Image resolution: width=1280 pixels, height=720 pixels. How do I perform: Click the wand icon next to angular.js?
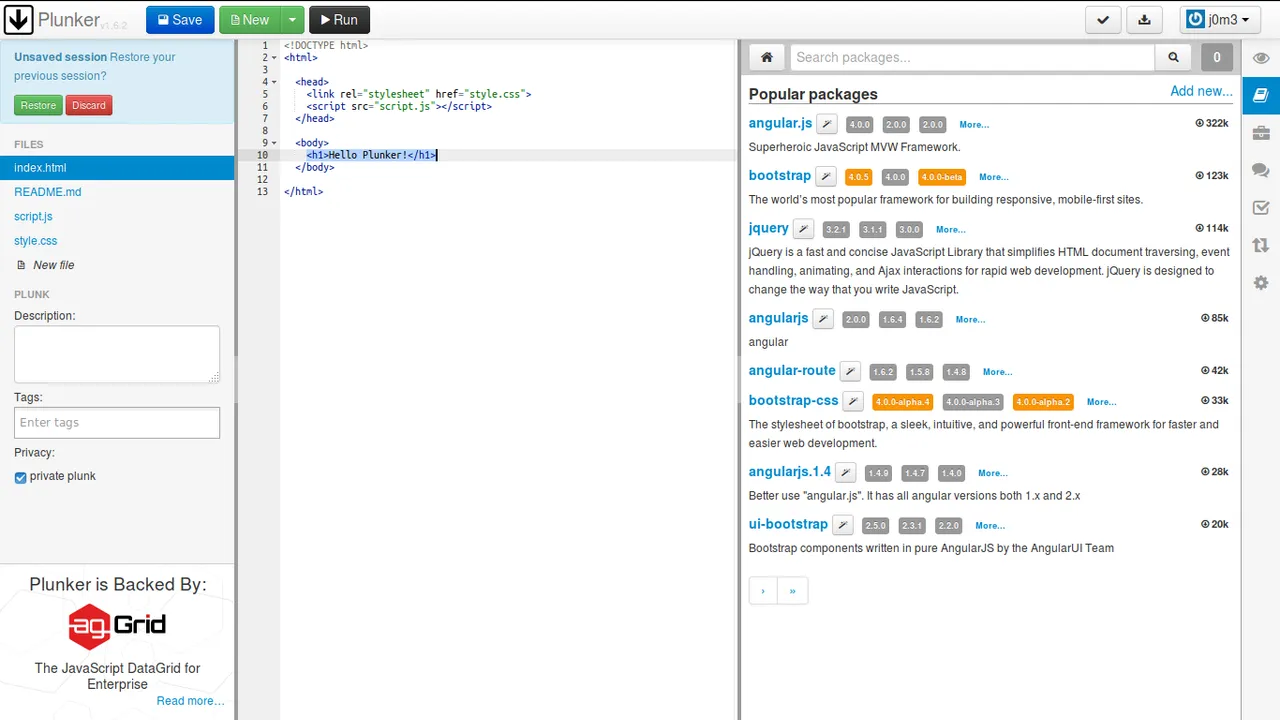tap(827, 124)
